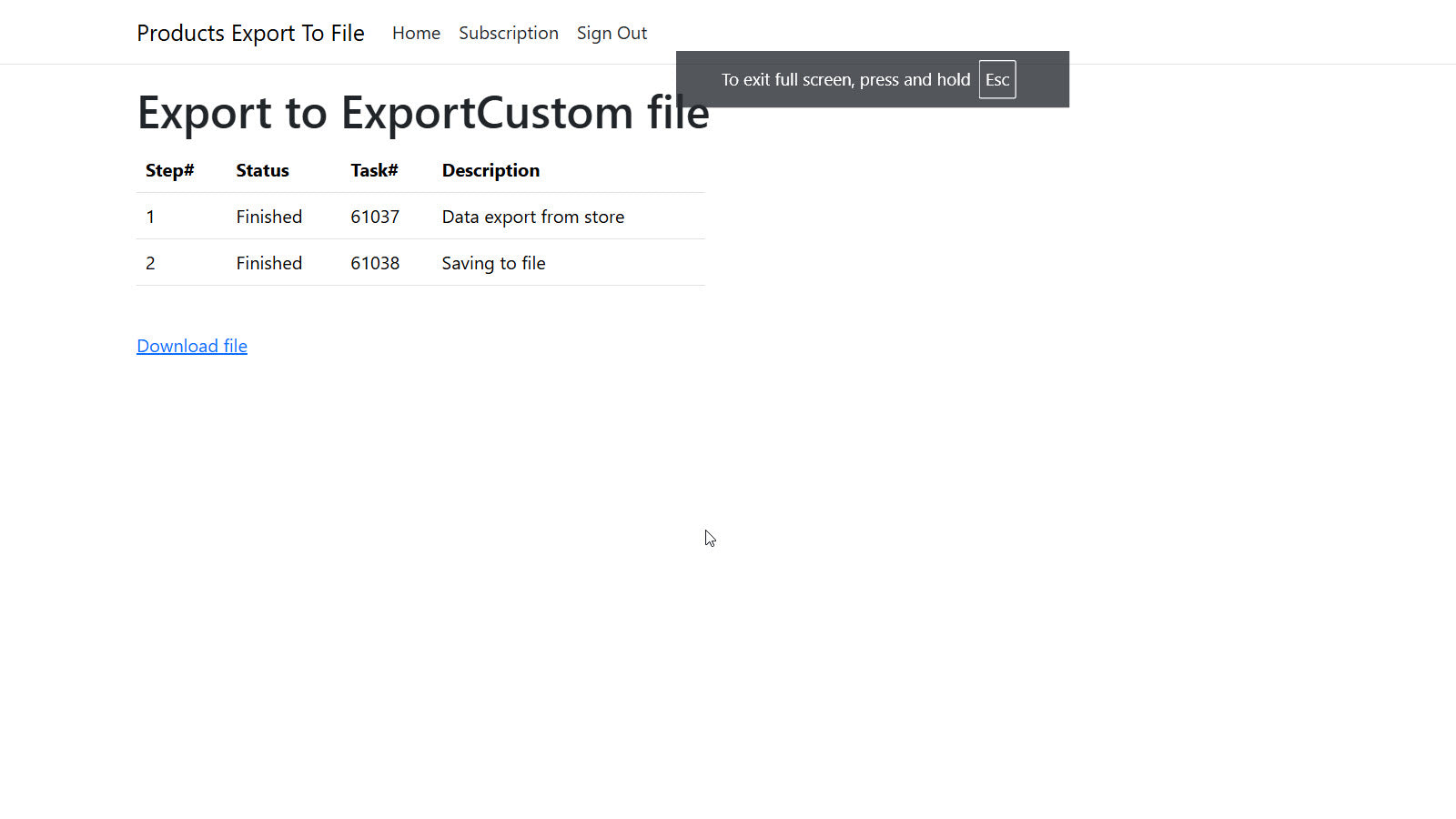Click task number 61037 cell
Image resolution: width=1456 pixels, height=819 pixels.
(x=375, y=217)
